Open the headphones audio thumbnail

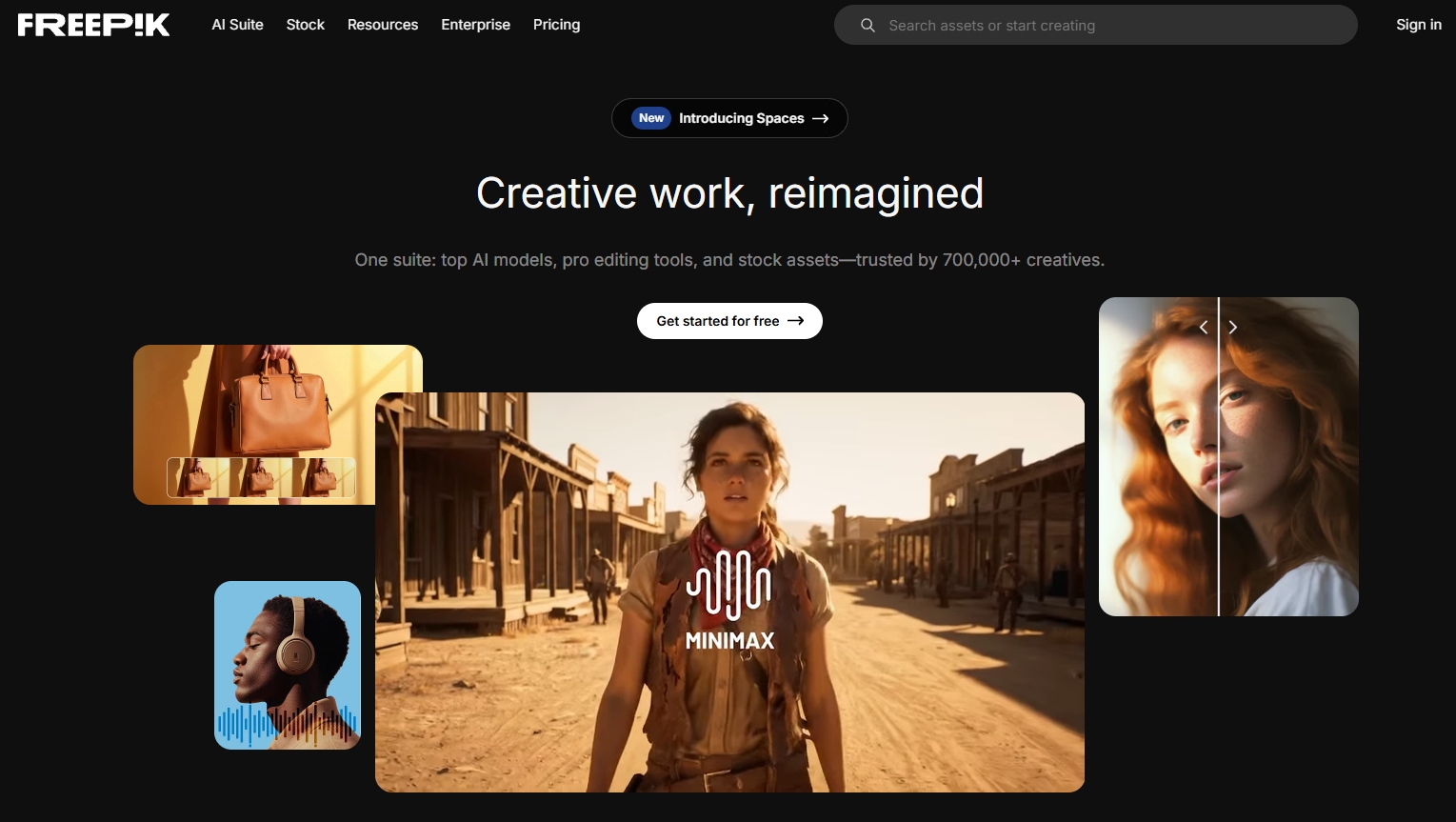[288, 665]
